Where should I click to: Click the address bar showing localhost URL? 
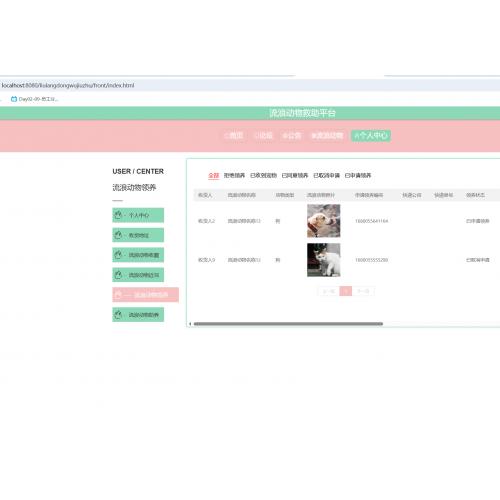pos(250,85)
